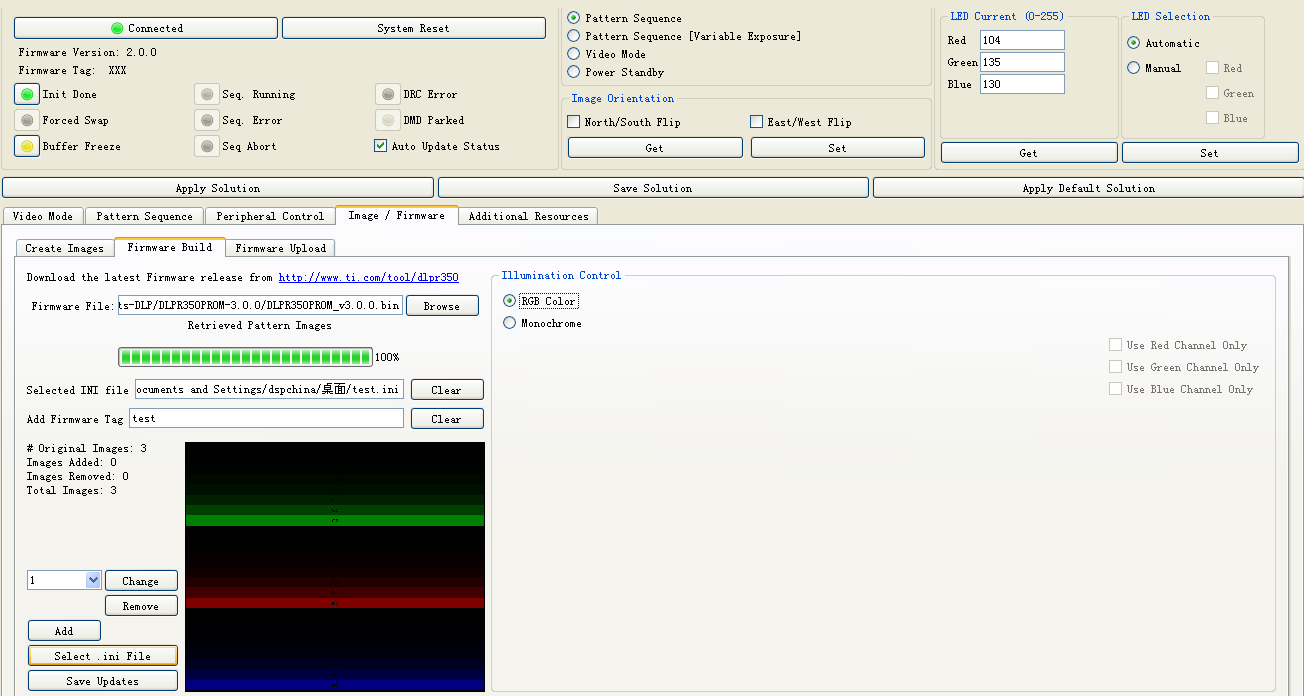Switch to the Pattern Sequence tab

tap(144, 216)
